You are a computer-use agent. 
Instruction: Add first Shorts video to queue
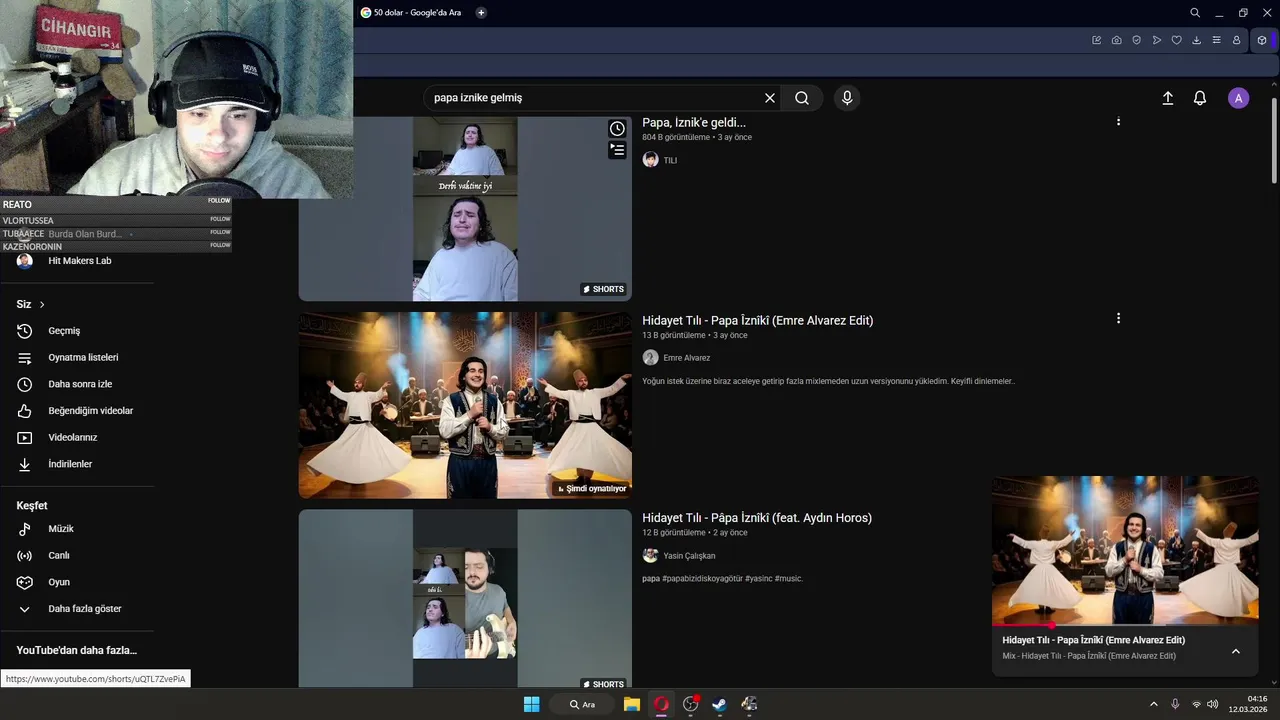coord(618,151)
